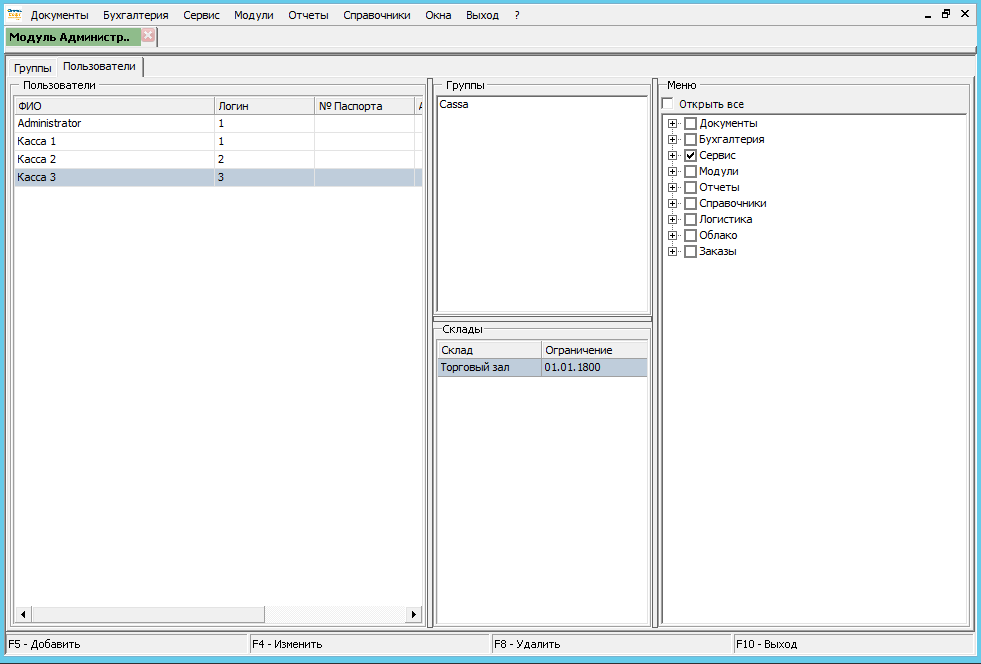The height and width of the screenshot is (664, 981).
Task: Check the Бухгалтерия permission box
Action: (x=690, y=140)
